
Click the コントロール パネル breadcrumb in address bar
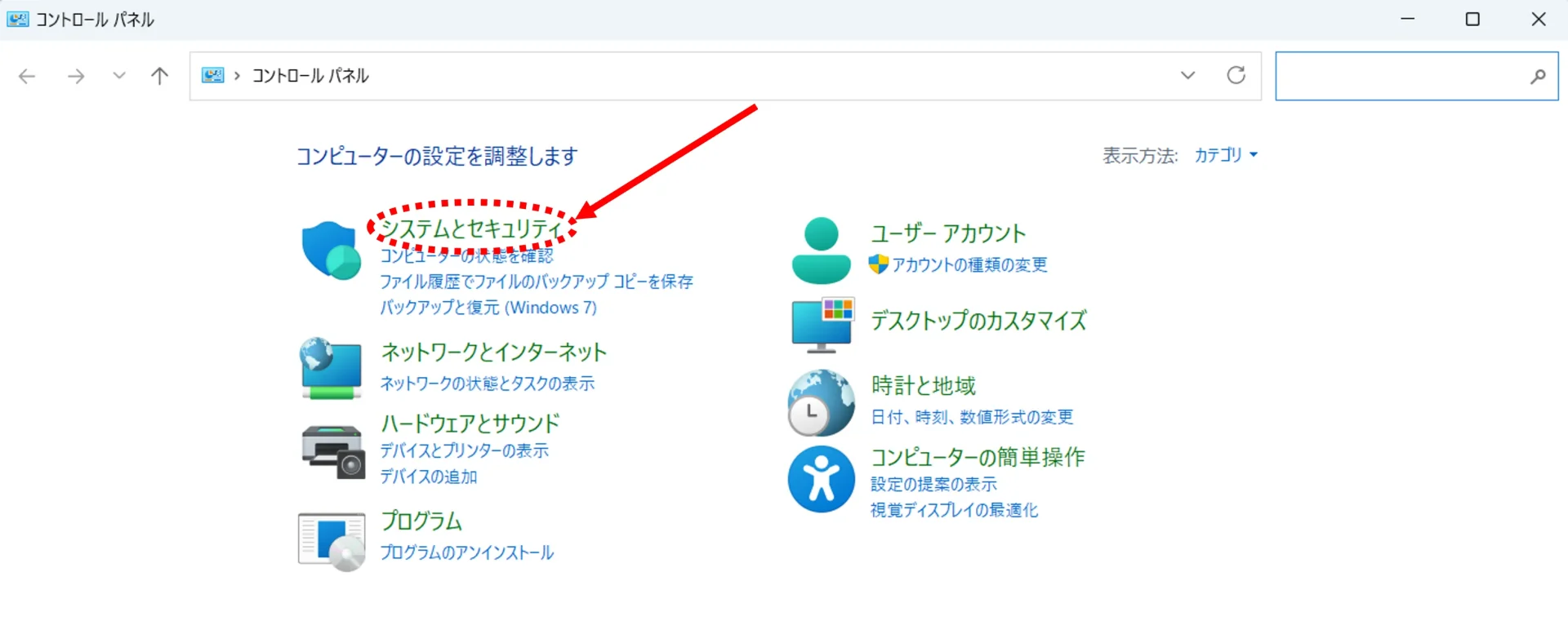(x=310, y=76)
